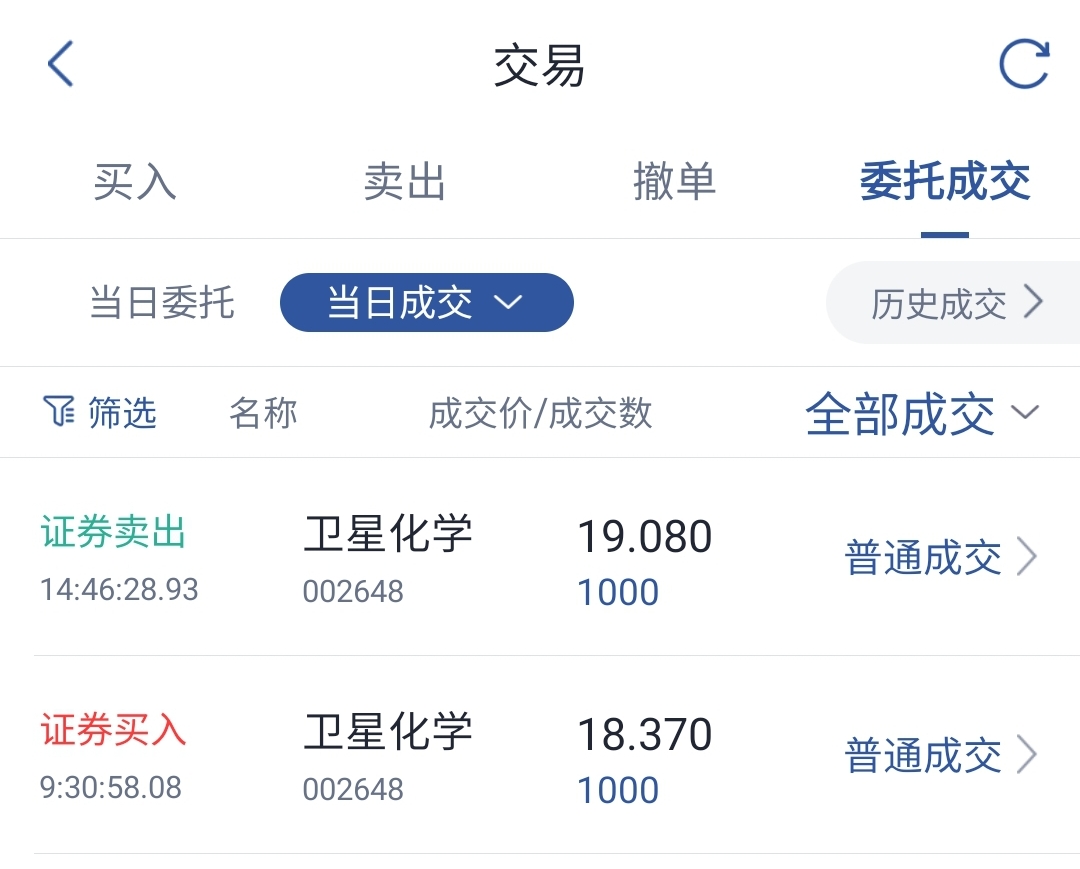Image resolution: width=1080 pixels, height=869 pixels.
Task: Select the 委托成交 tab
Action: coord(944,182)
